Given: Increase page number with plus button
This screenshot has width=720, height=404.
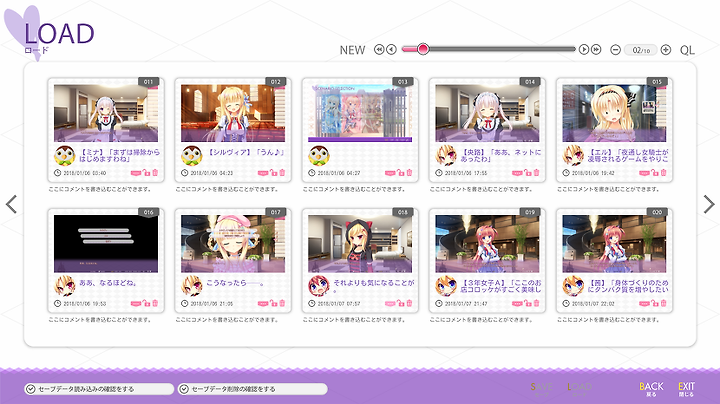Looking at the screenshot, I should (x=666, y=50).
